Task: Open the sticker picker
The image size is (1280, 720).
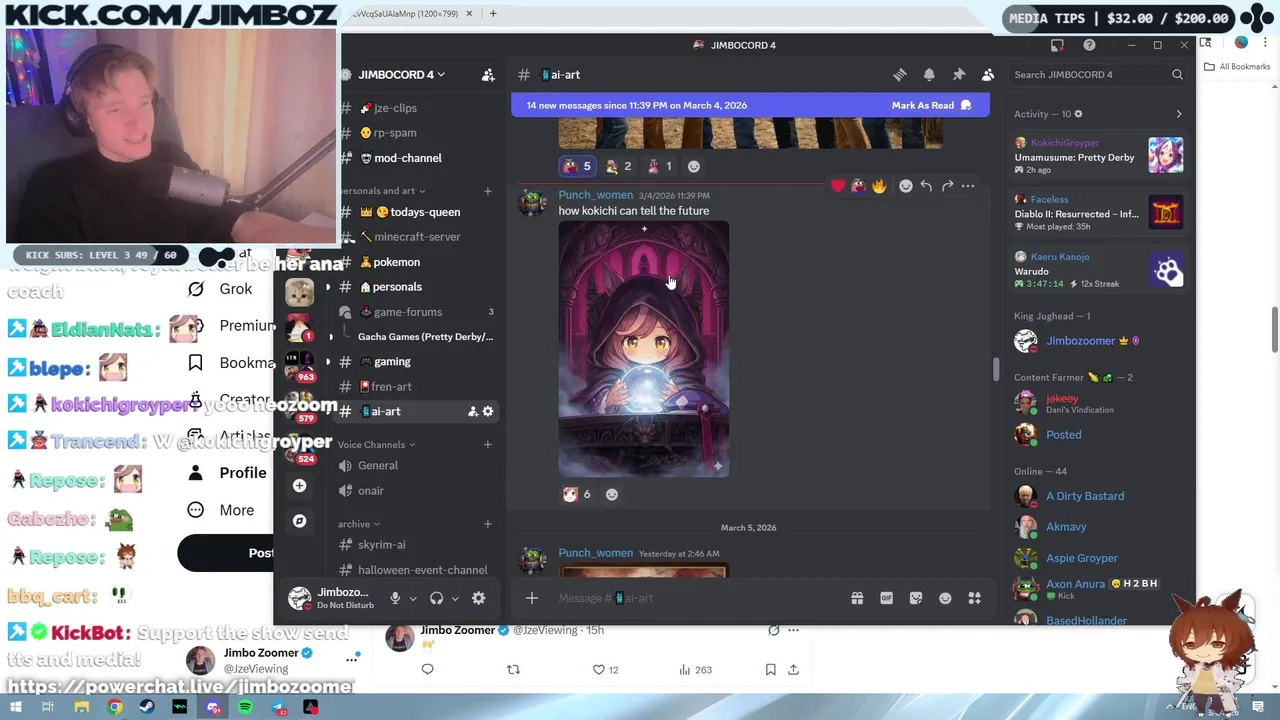Action: (916, 598)
